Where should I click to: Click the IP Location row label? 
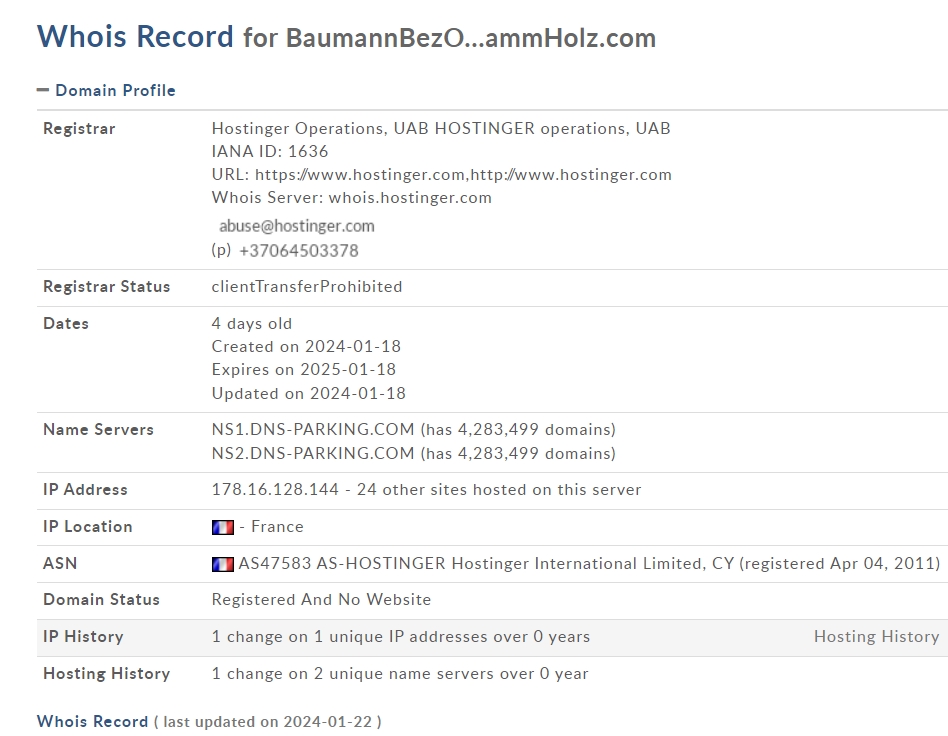tap(88, 527)
